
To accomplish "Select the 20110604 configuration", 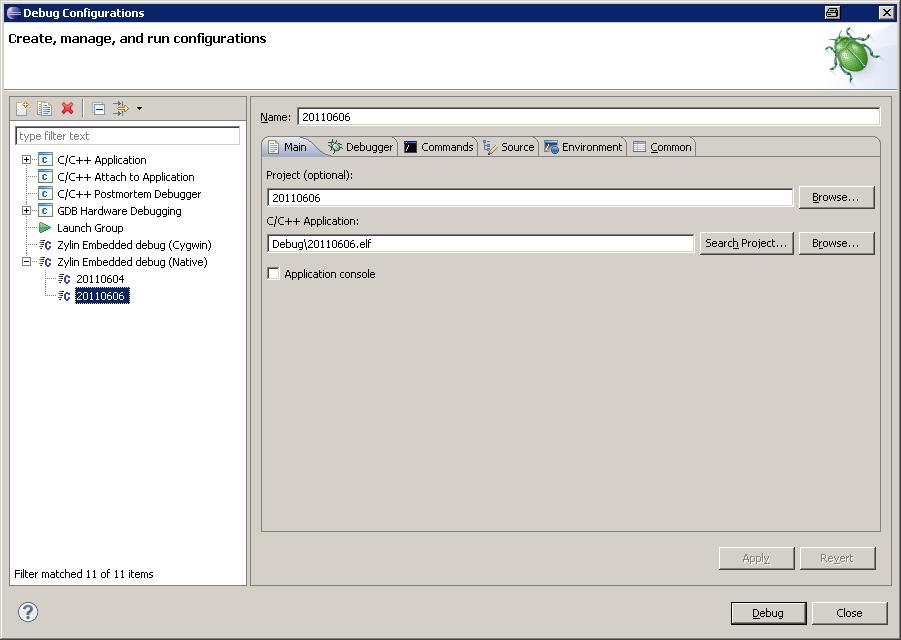I will pyautogui.click(x=100, y=279).
